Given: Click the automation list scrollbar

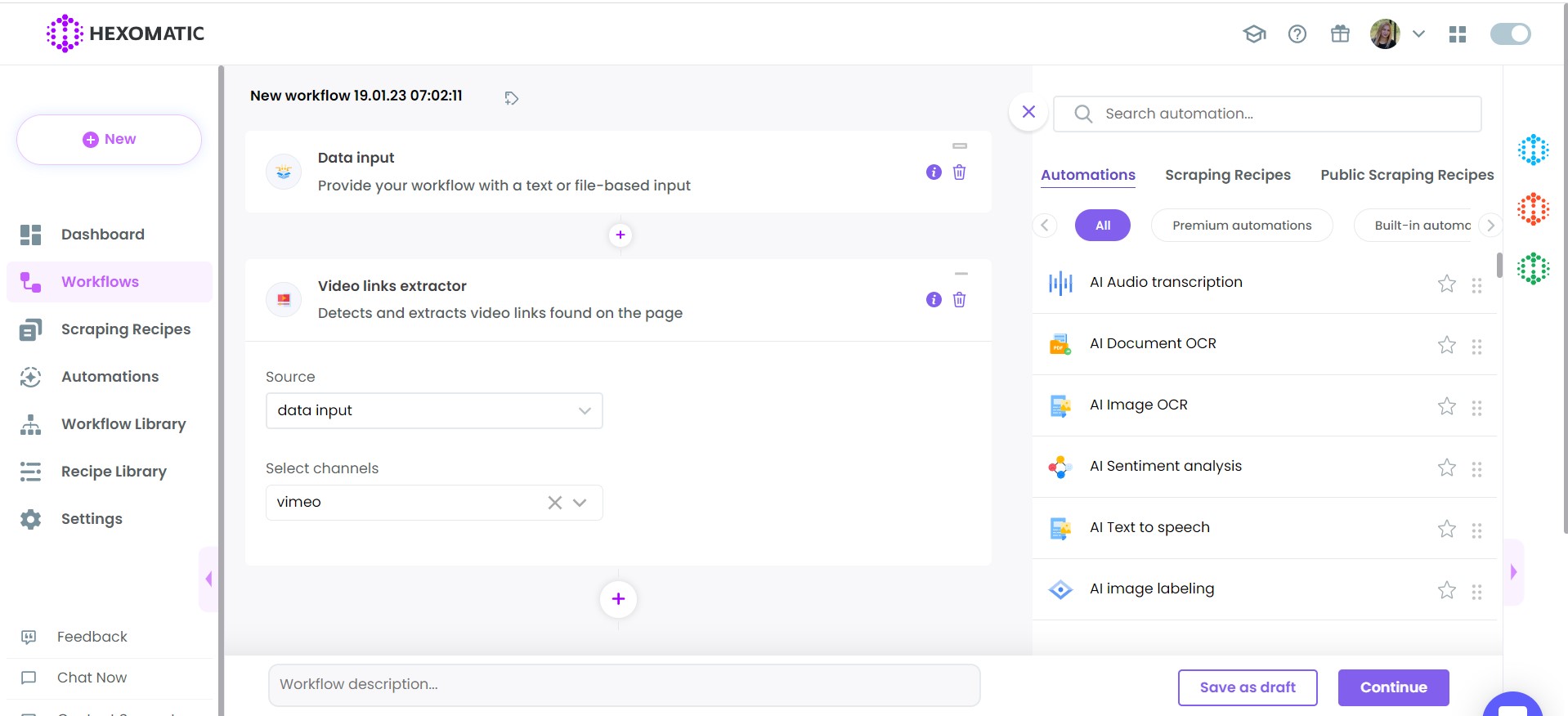Looking at the screenshot, I should (x=1499, y=266).
